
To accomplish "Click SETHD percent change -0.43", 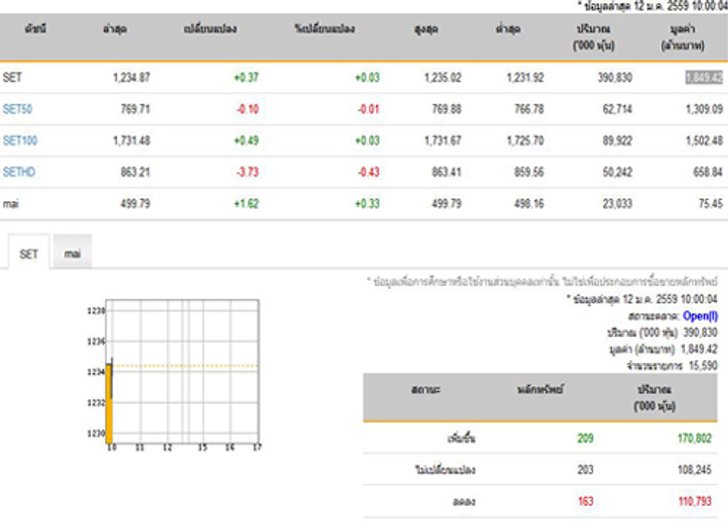I will click(368, 172).
